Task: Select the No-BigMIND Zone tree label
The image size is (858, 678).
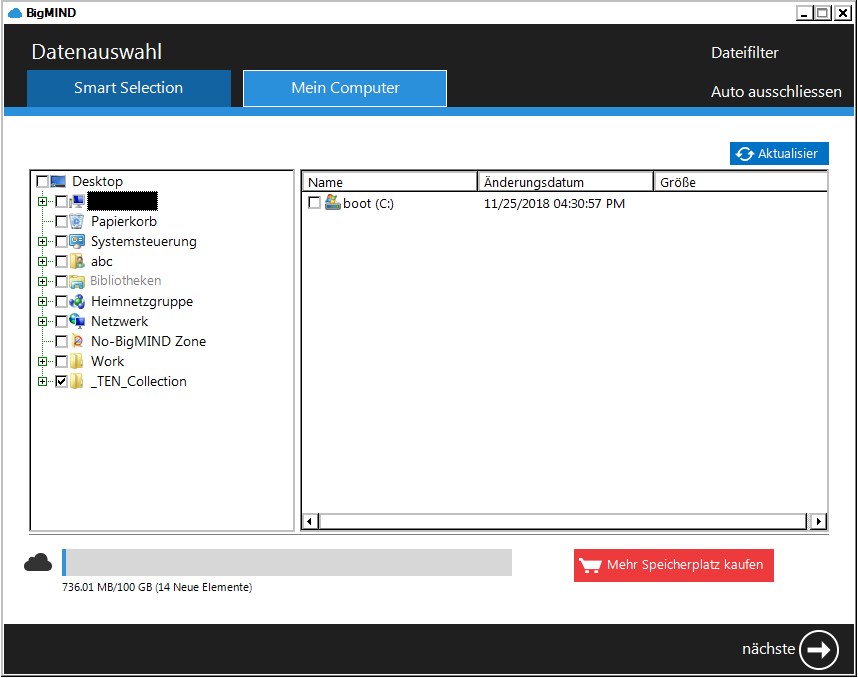Action: pos(148,341)
